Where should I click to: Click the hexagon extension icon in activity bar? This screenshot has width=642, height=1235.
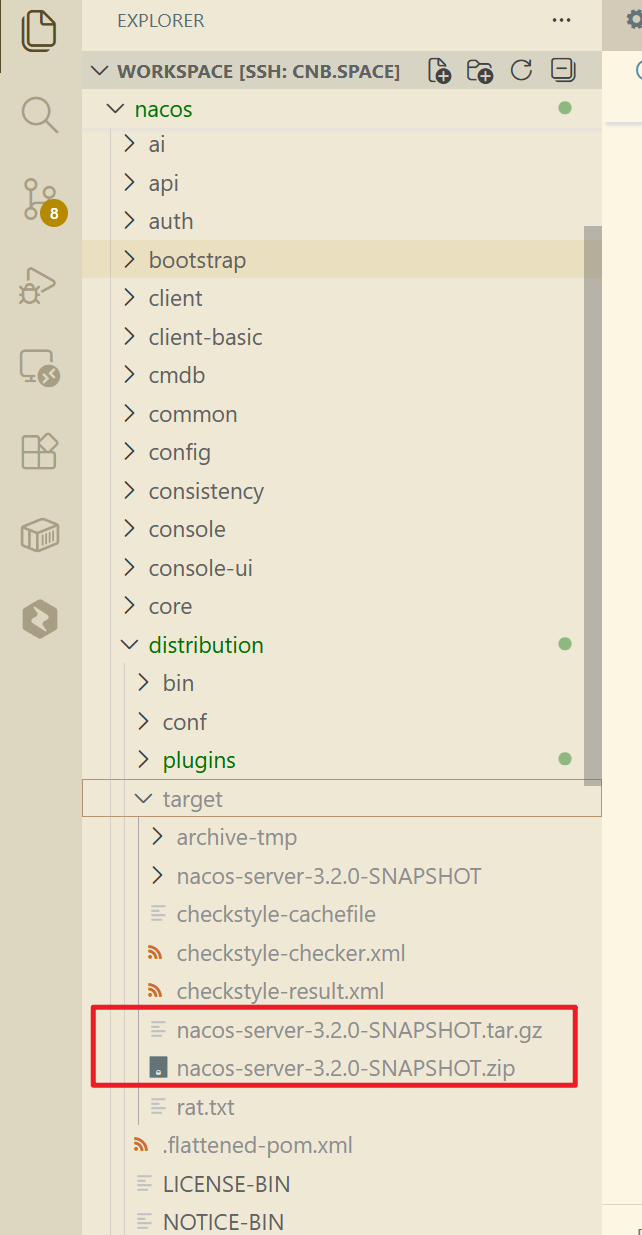pyautogui.click(x=40, y=620)
